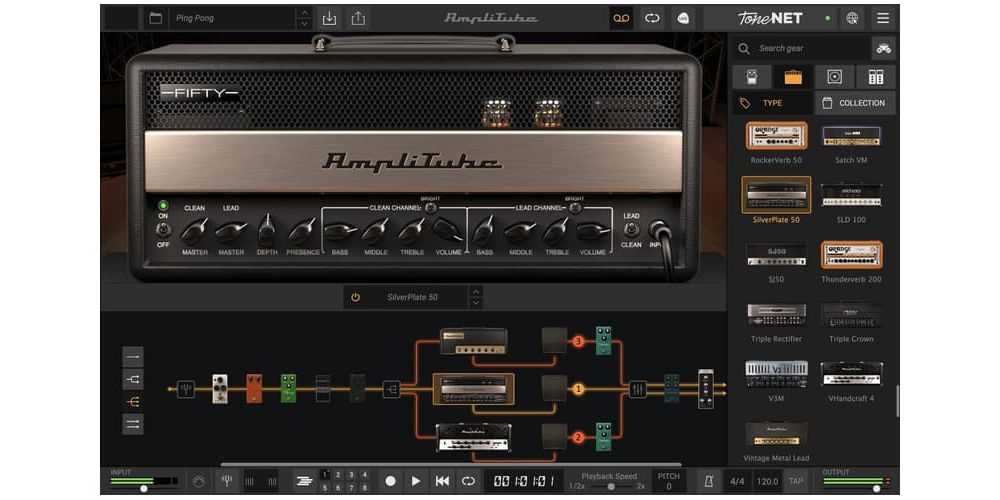Click the 120.0 tempo field
The image size is (1000, 500).
[x=768, y=481]
